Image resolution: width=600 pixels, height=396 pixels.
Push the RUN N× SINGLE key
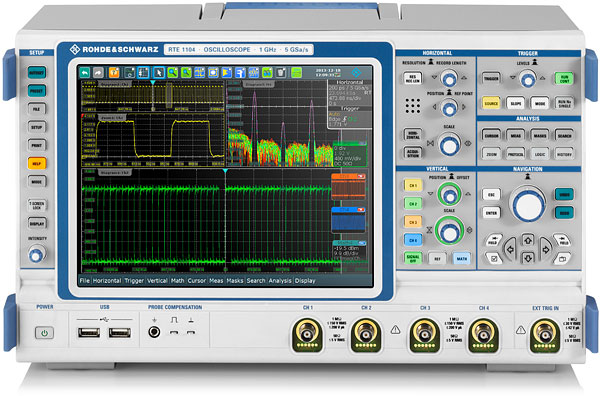564,103
